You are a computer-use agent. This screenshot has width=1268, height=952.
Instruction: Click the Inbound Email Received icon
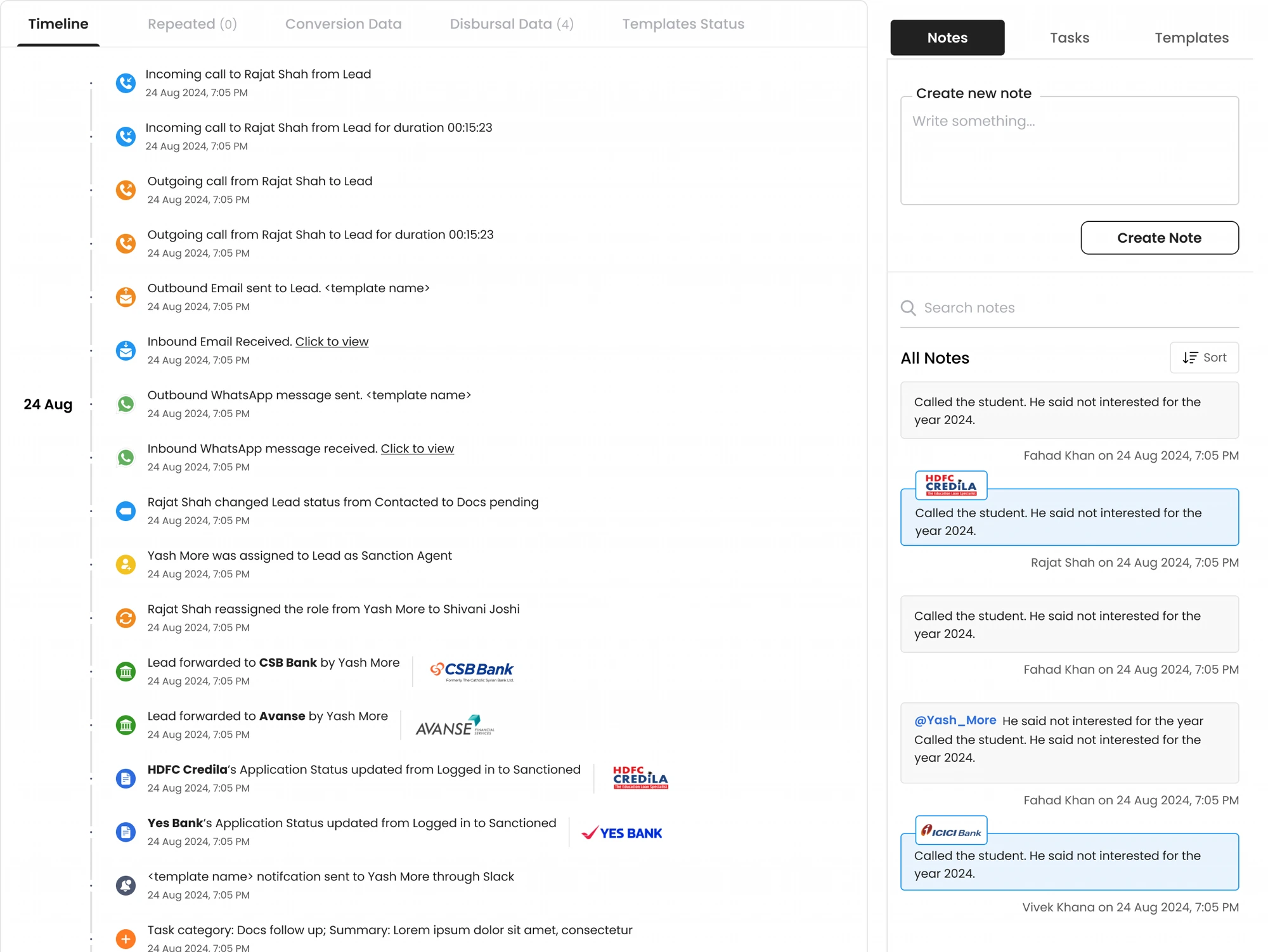tap(126, 351)
